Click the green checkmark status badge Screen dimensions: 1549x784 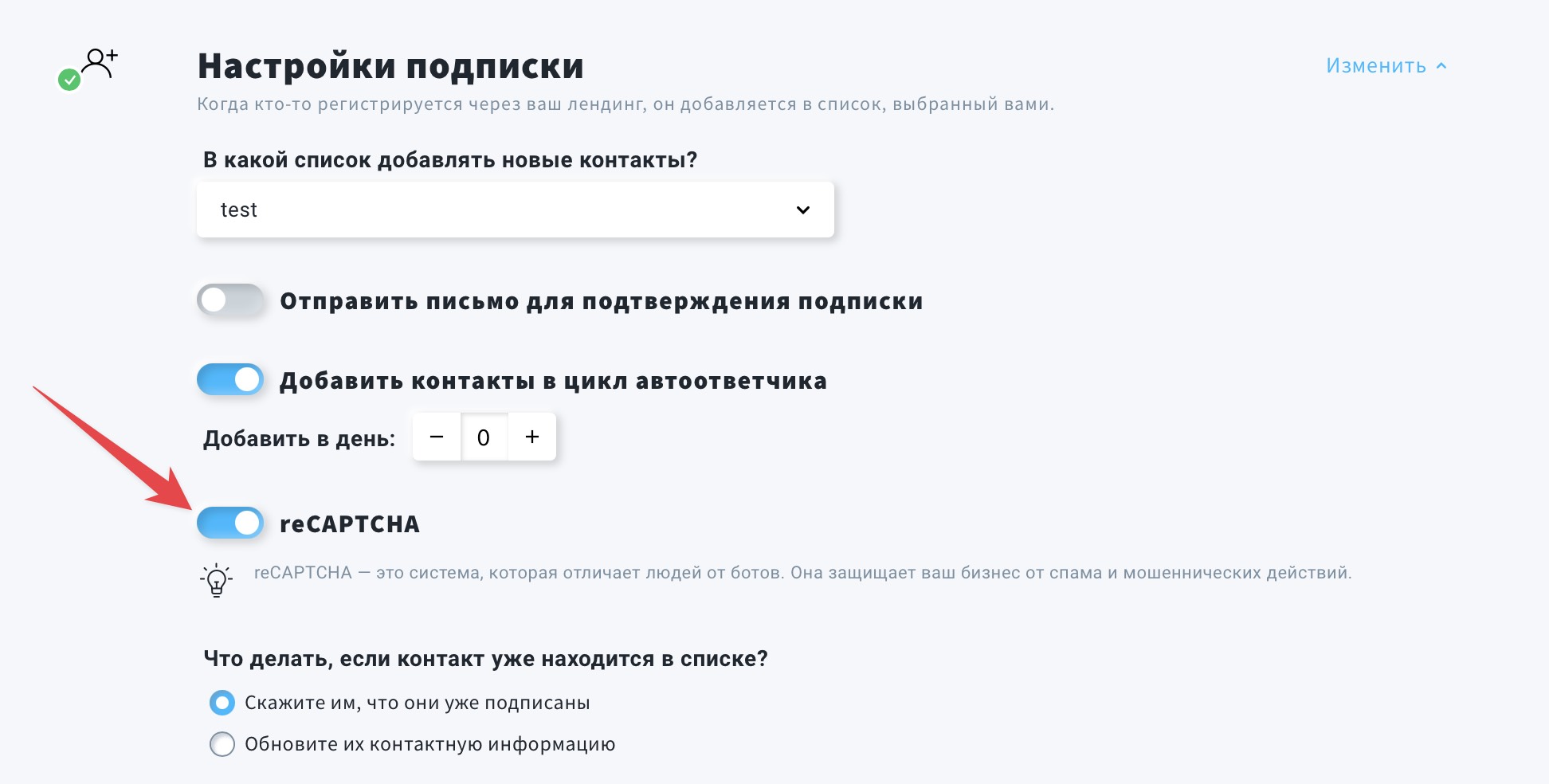pos(69,80)
